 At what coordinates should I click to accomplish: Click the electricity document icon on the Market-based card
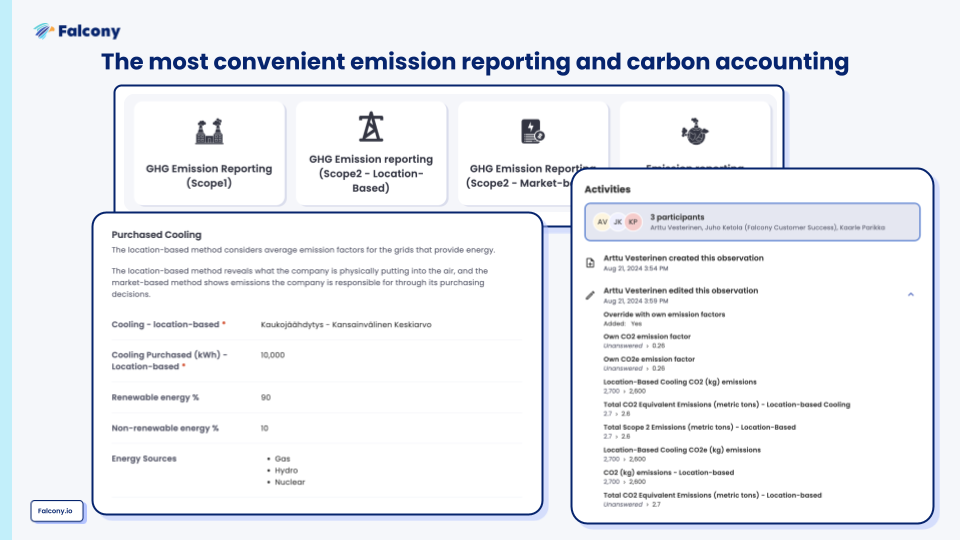[x=533, y=132]
